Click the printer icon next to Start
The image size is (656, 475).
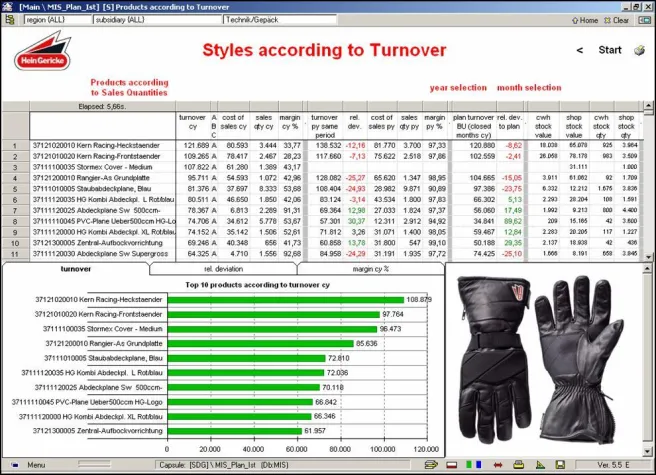639,50
